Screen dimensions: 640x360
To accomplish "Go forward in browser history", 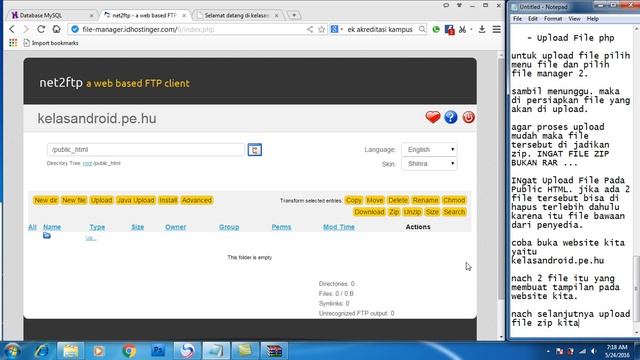I will (x=26, y=29).
